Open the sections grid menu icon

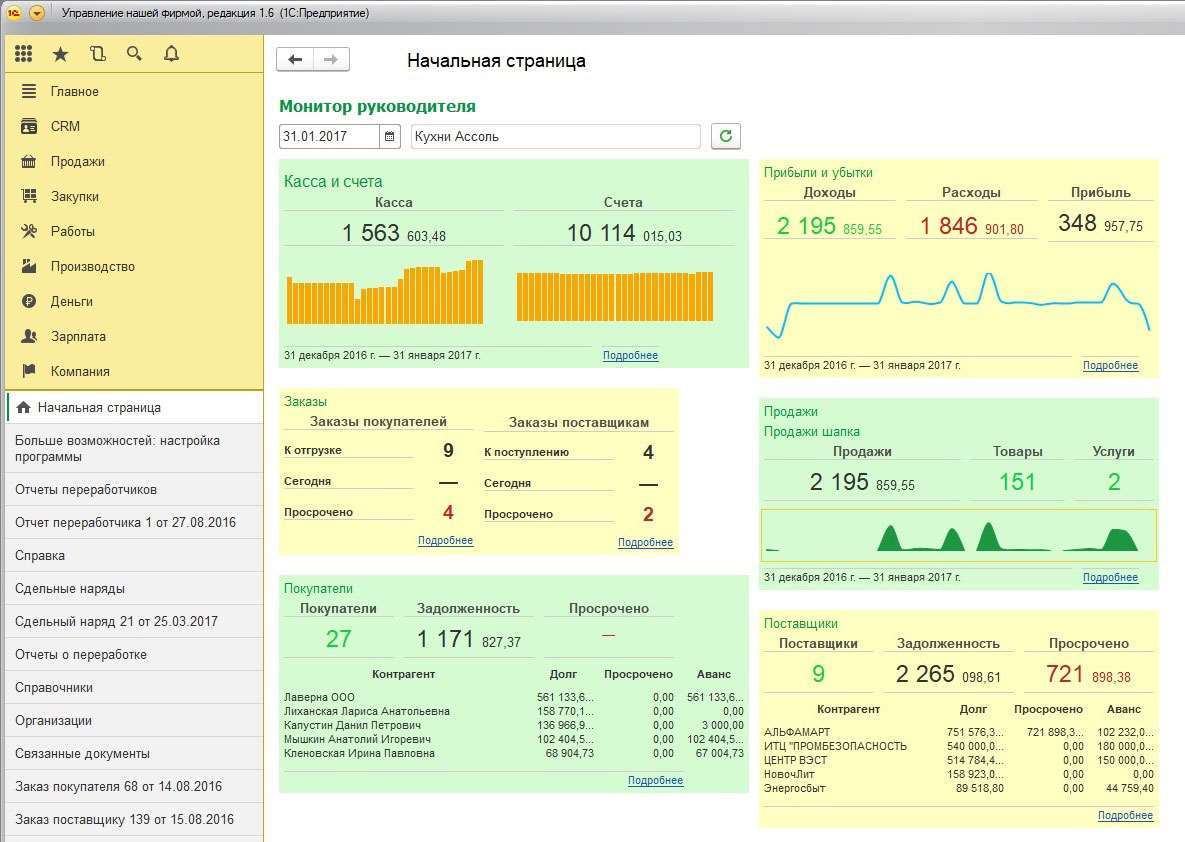pos(24,54)
